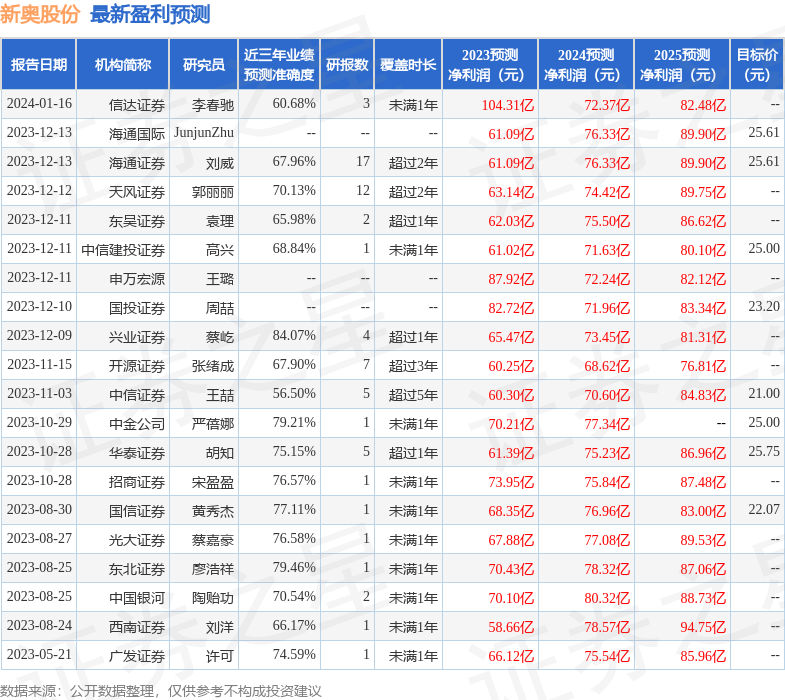This screenshot has width=785, height=700.
Task: Click the 研报数 column header
Action: [347, 65]
